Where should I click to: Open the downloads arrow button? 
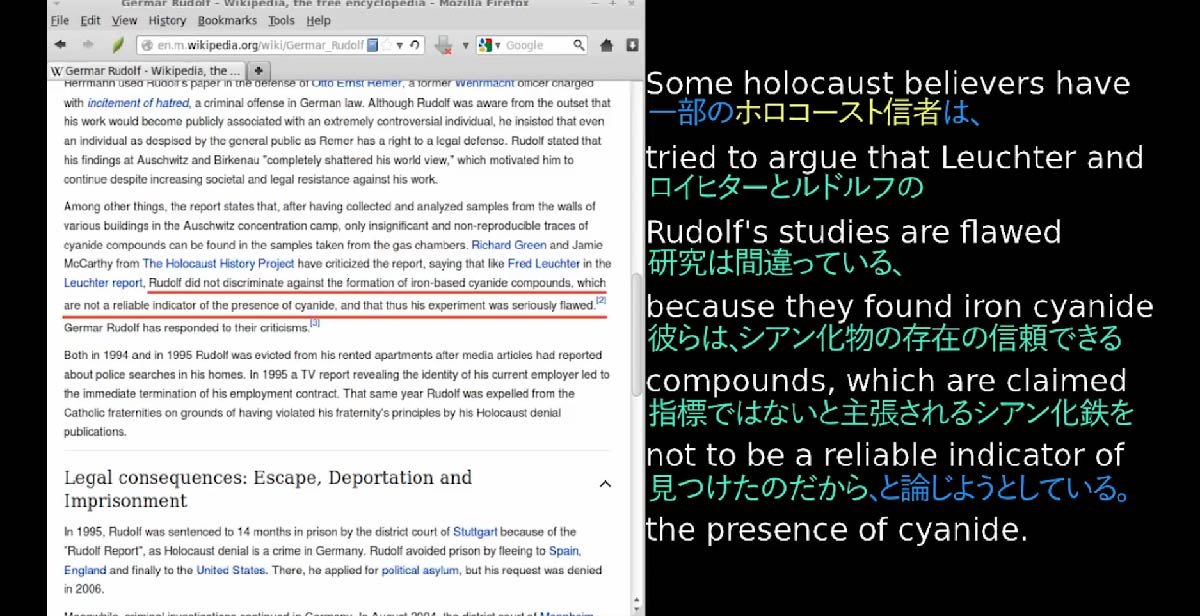[632, 45]
